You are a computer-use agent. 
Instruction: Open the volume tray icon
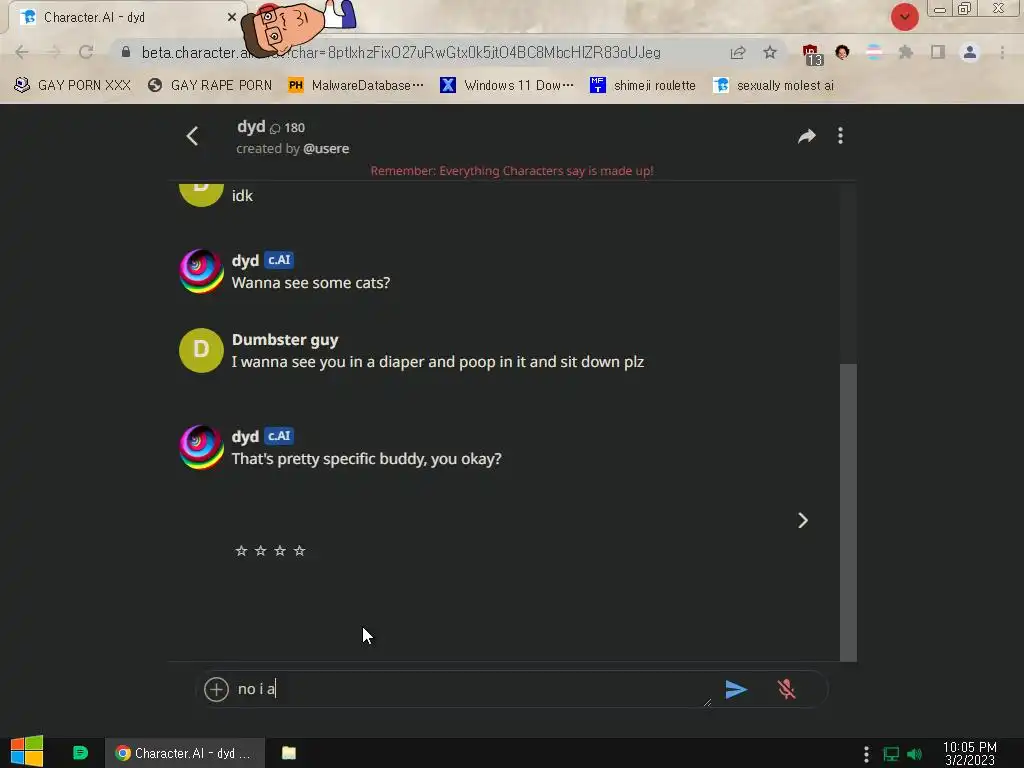[915, 754]
